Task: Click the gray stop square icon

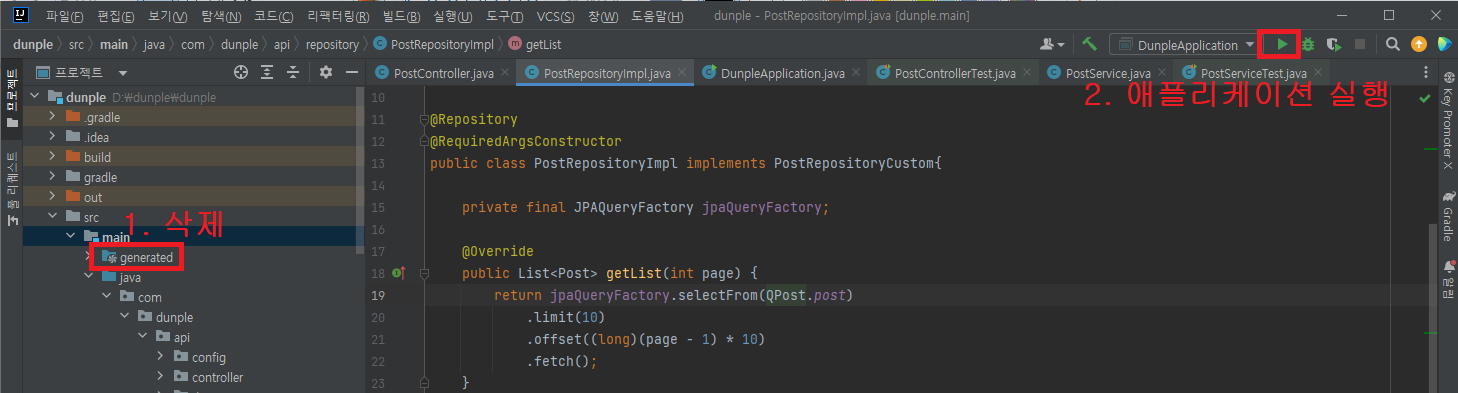Action: click(x=1359, y=44)
